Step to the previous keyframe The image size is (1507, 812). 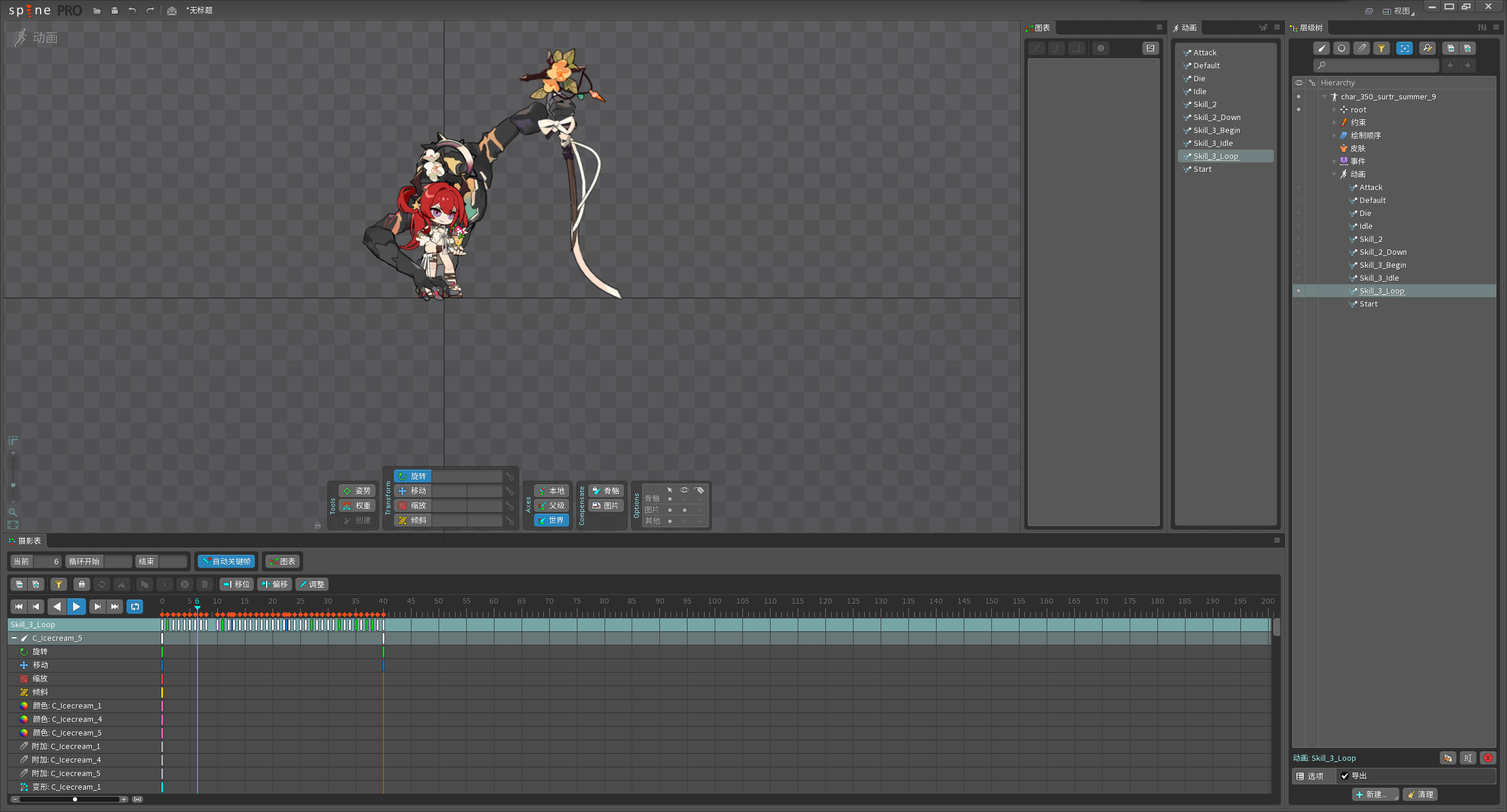(x=36, y=606)
